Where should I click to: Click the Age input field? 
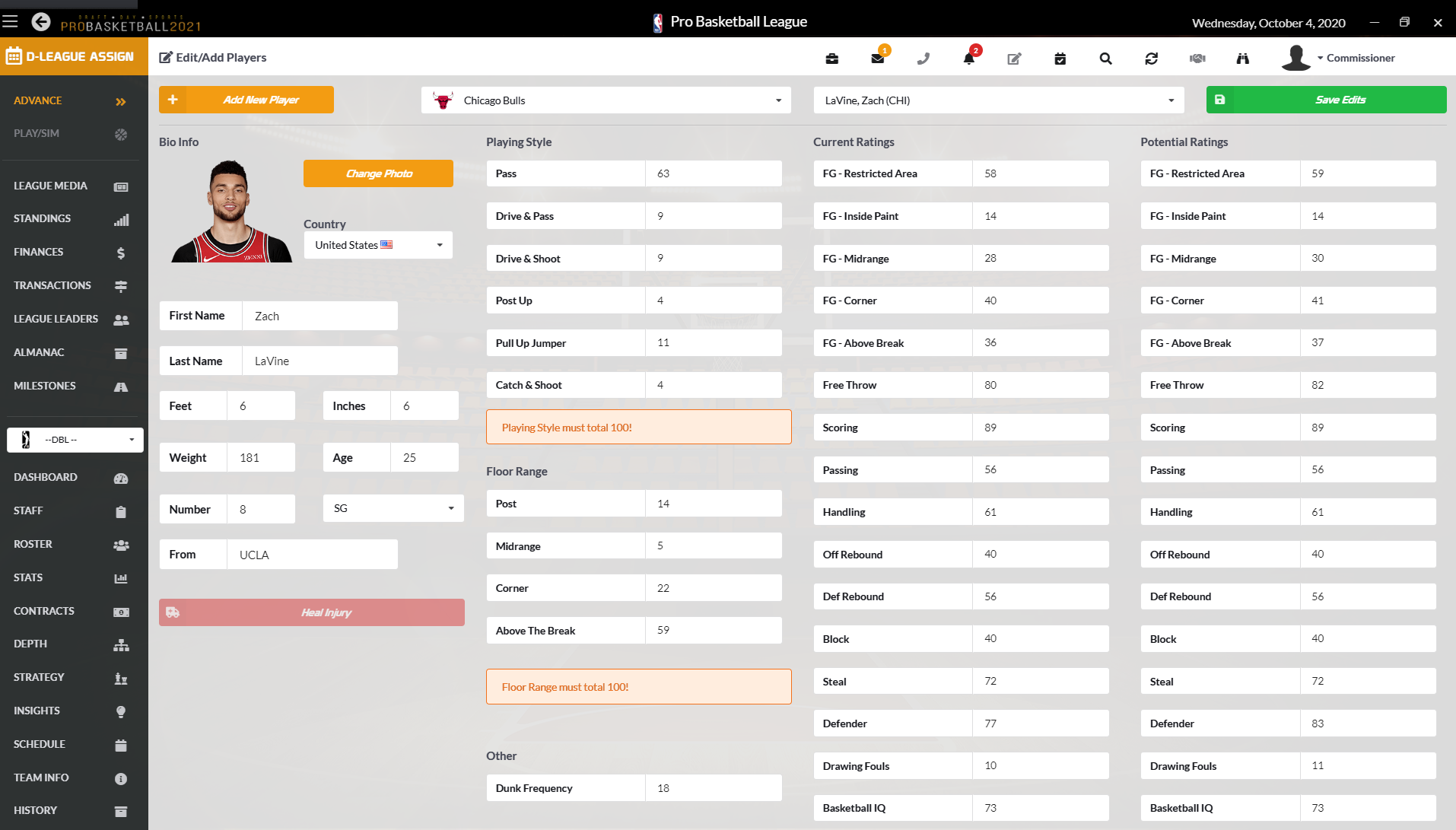424,457
